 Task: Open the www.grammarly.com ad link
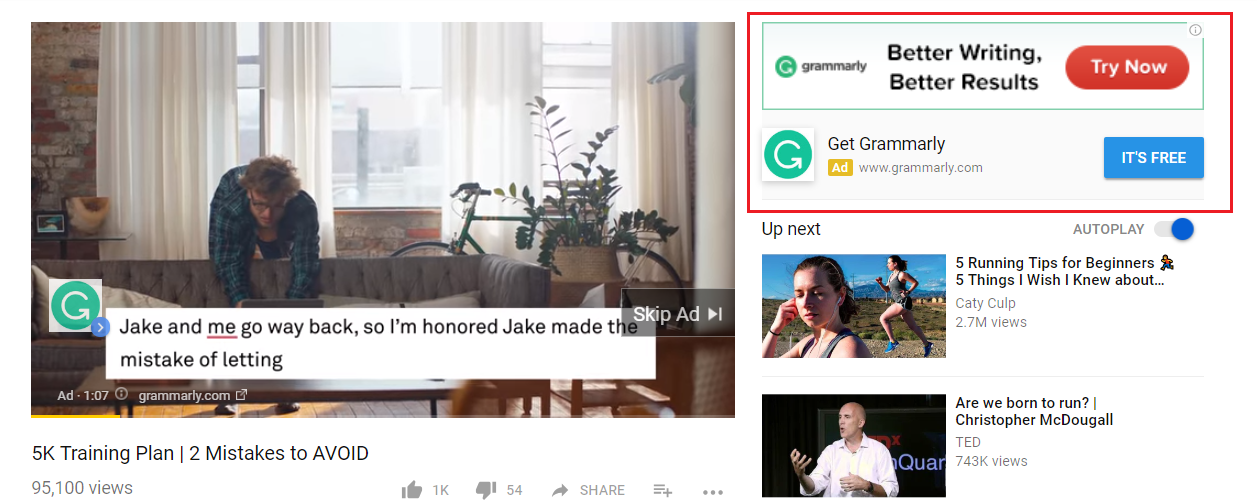click(920, 167)
